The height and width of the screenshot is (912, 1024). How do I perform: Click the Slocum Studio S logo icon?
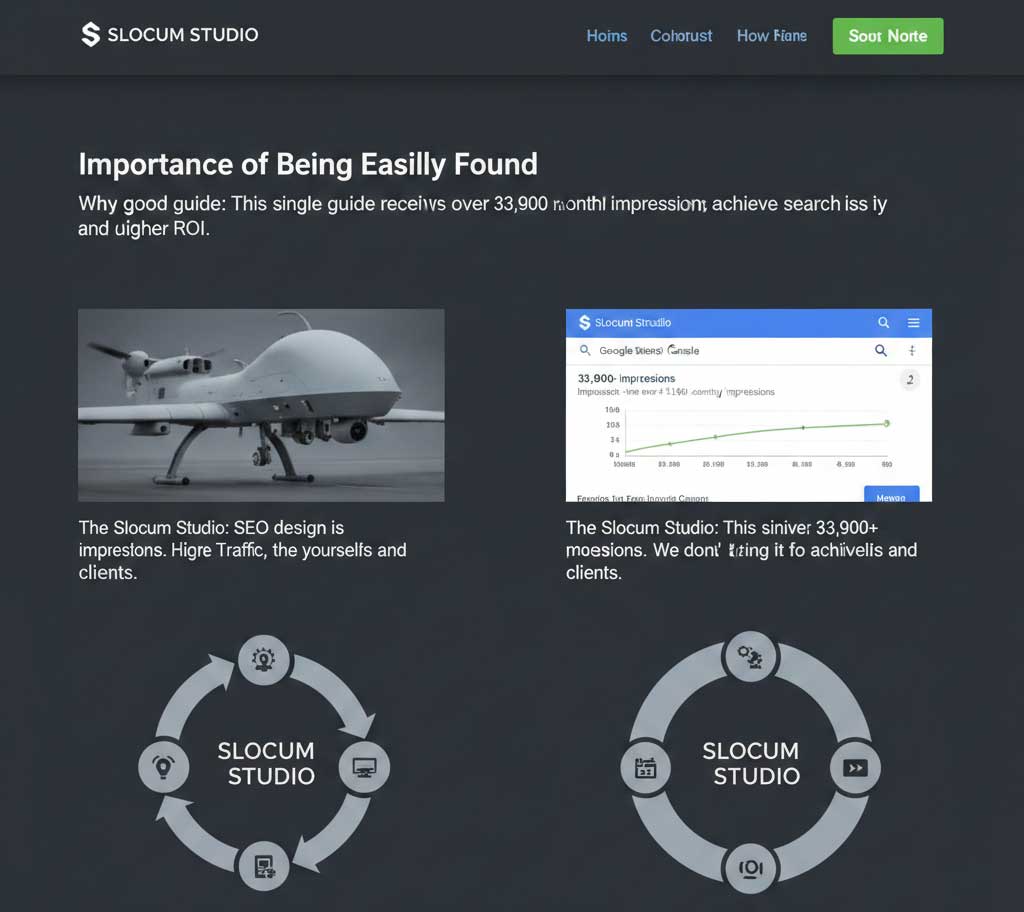tap(90, 35)
